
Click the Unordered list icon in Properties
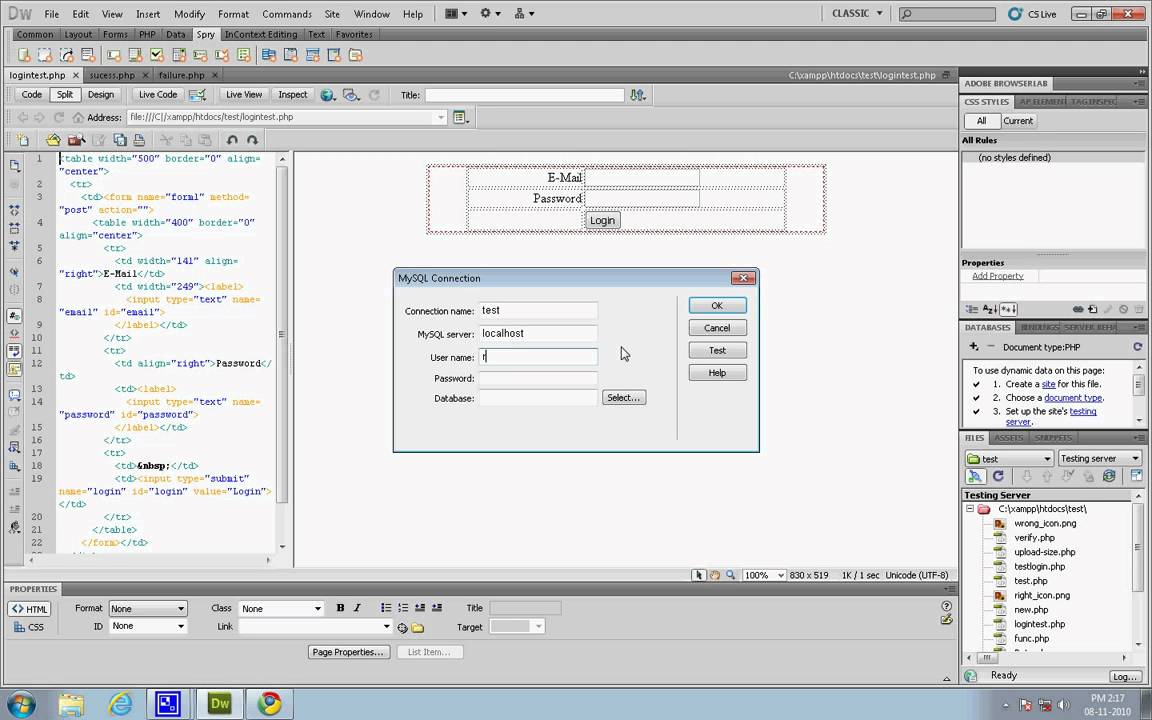click(x=386, y=608)
